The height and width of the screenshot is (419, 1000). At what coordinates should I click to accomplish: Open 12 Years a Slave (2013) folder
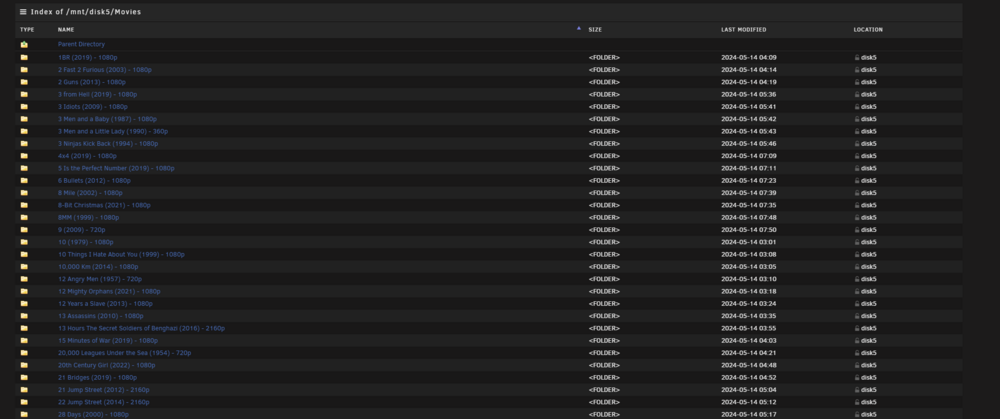(x=105, y=304)
